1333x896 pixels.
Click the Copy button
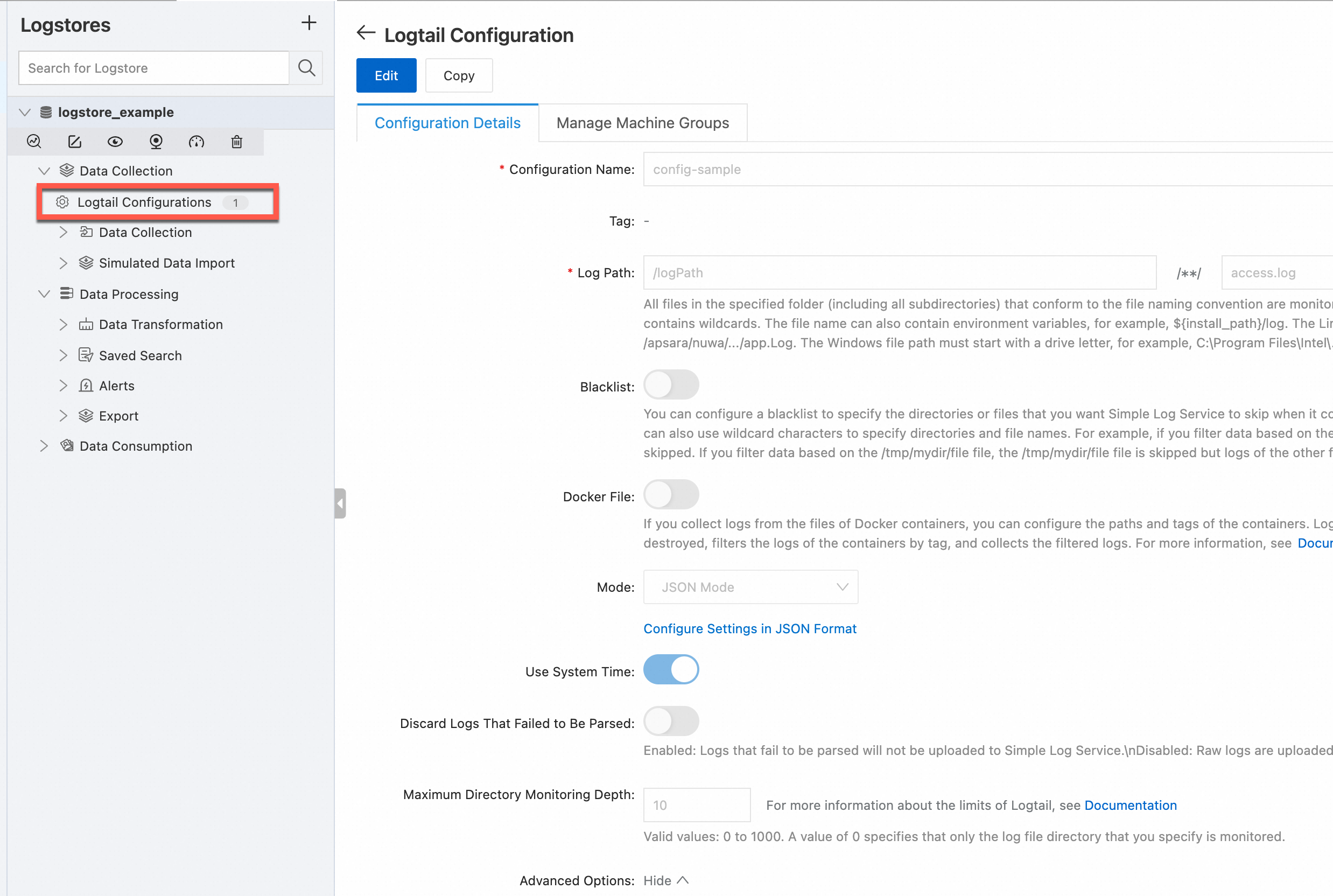(x=459, y=75)
